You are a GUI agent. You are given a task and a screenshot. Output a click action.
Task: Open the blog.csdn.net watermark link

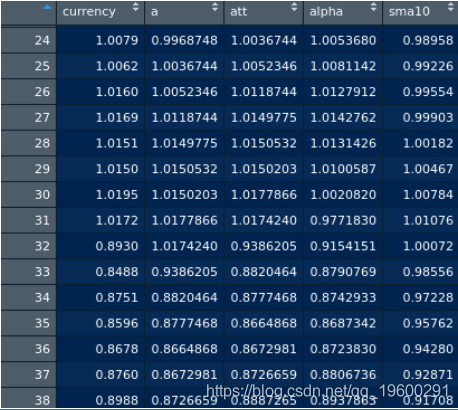coord(328,390)
